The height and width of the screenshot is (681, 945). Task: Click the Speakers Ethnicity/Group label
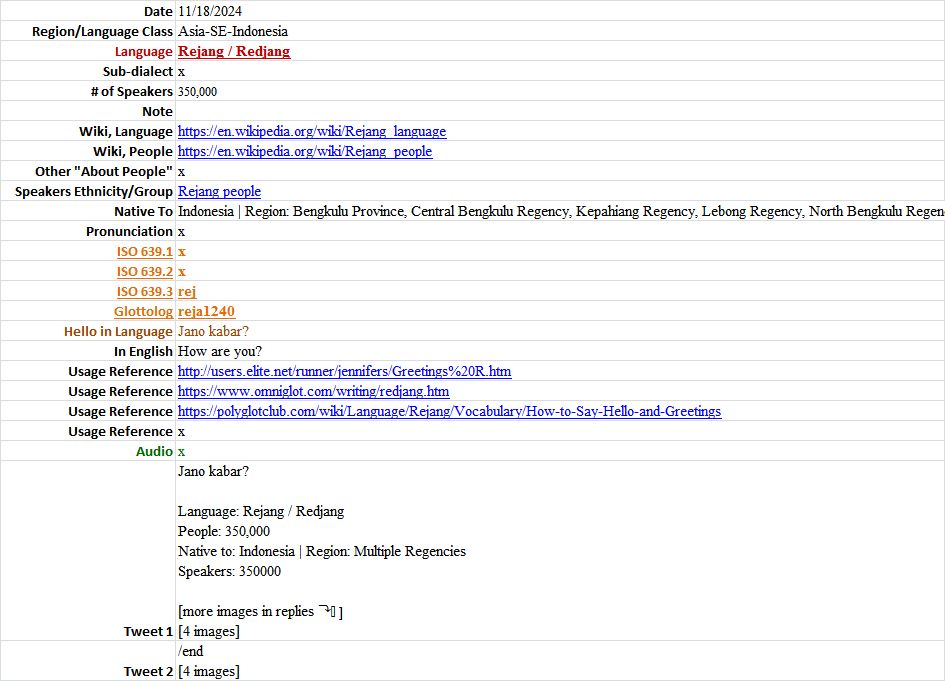pos(94,192)
